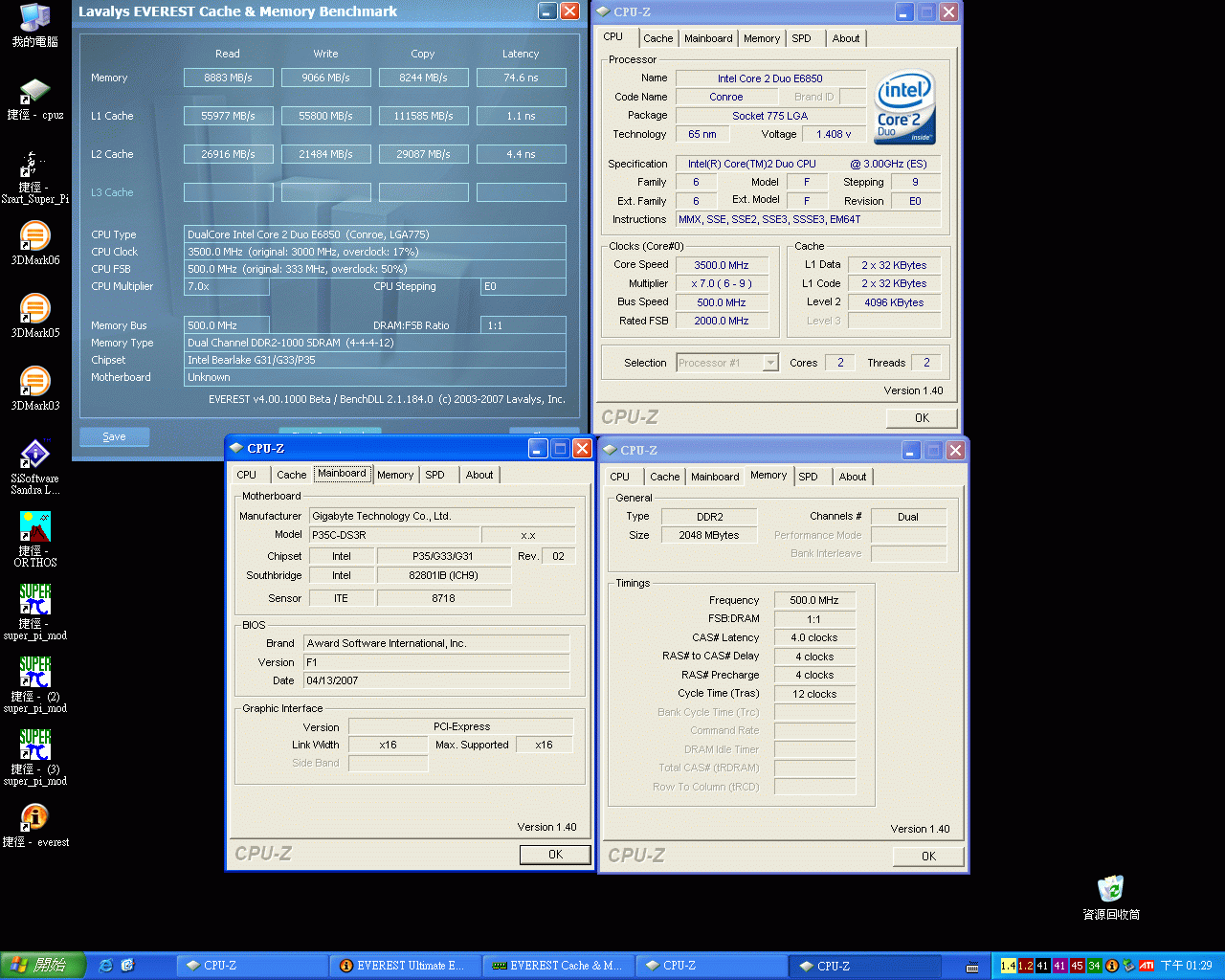Open the Cache tab in the CPU-Z Memory window
Viewport: 1225px width, 980px height.
[665, 477]
